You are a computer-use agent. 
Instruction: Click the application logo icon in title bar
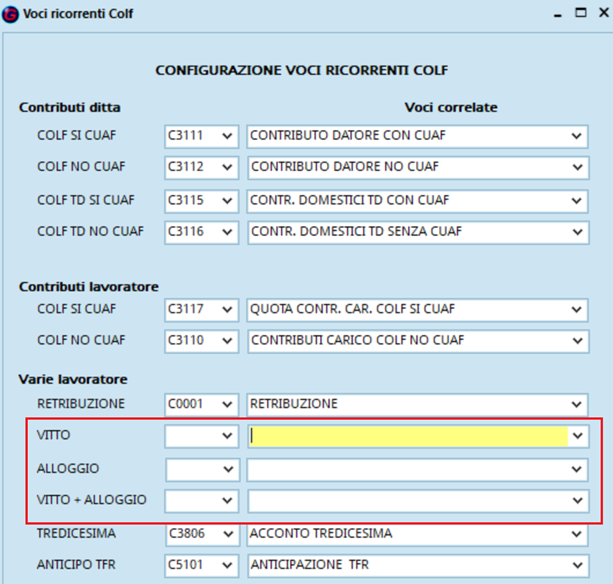click(x=10, y=14)
